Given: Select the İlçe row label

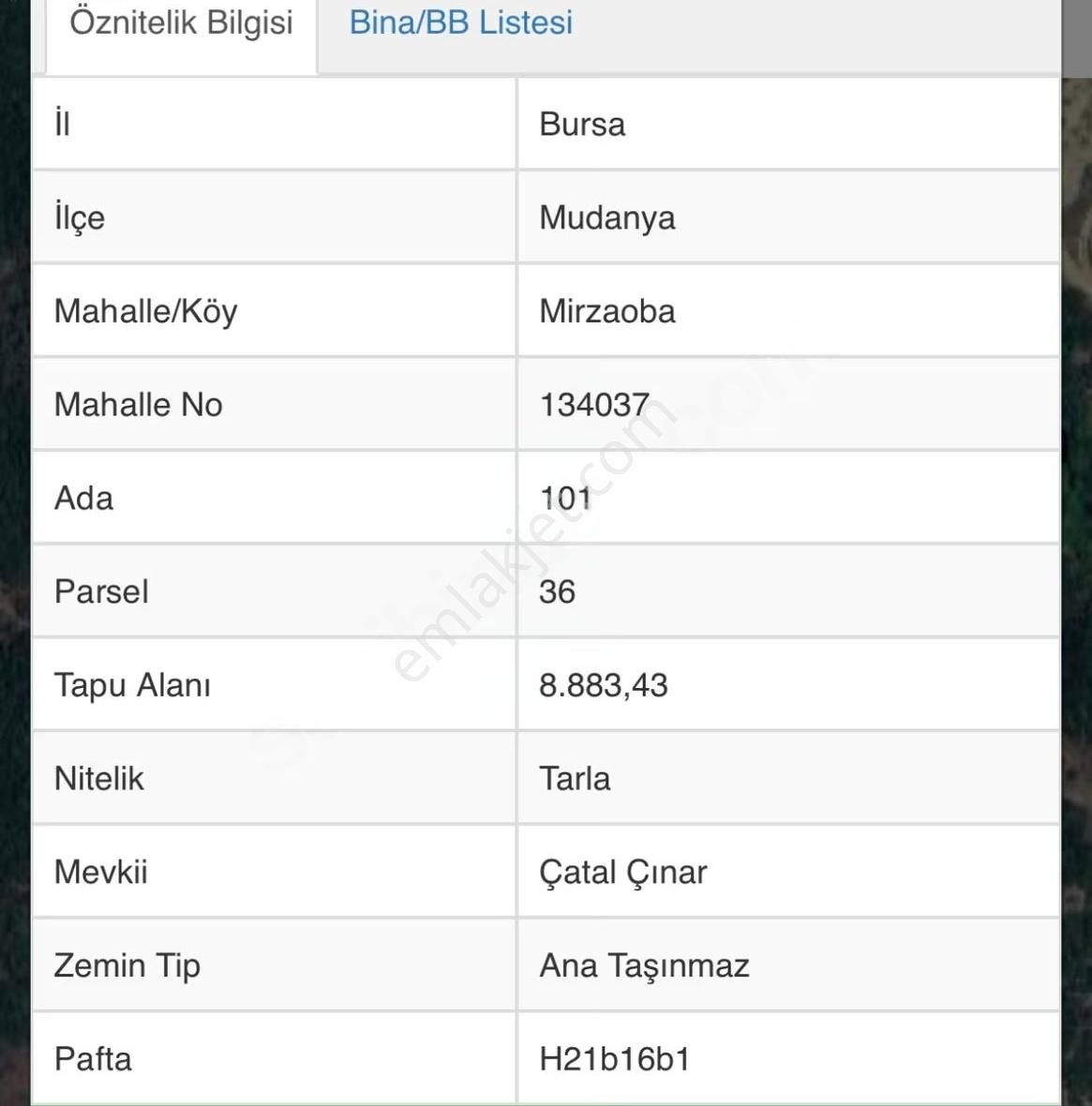Looking at the screenshot, I should point(80,217).
